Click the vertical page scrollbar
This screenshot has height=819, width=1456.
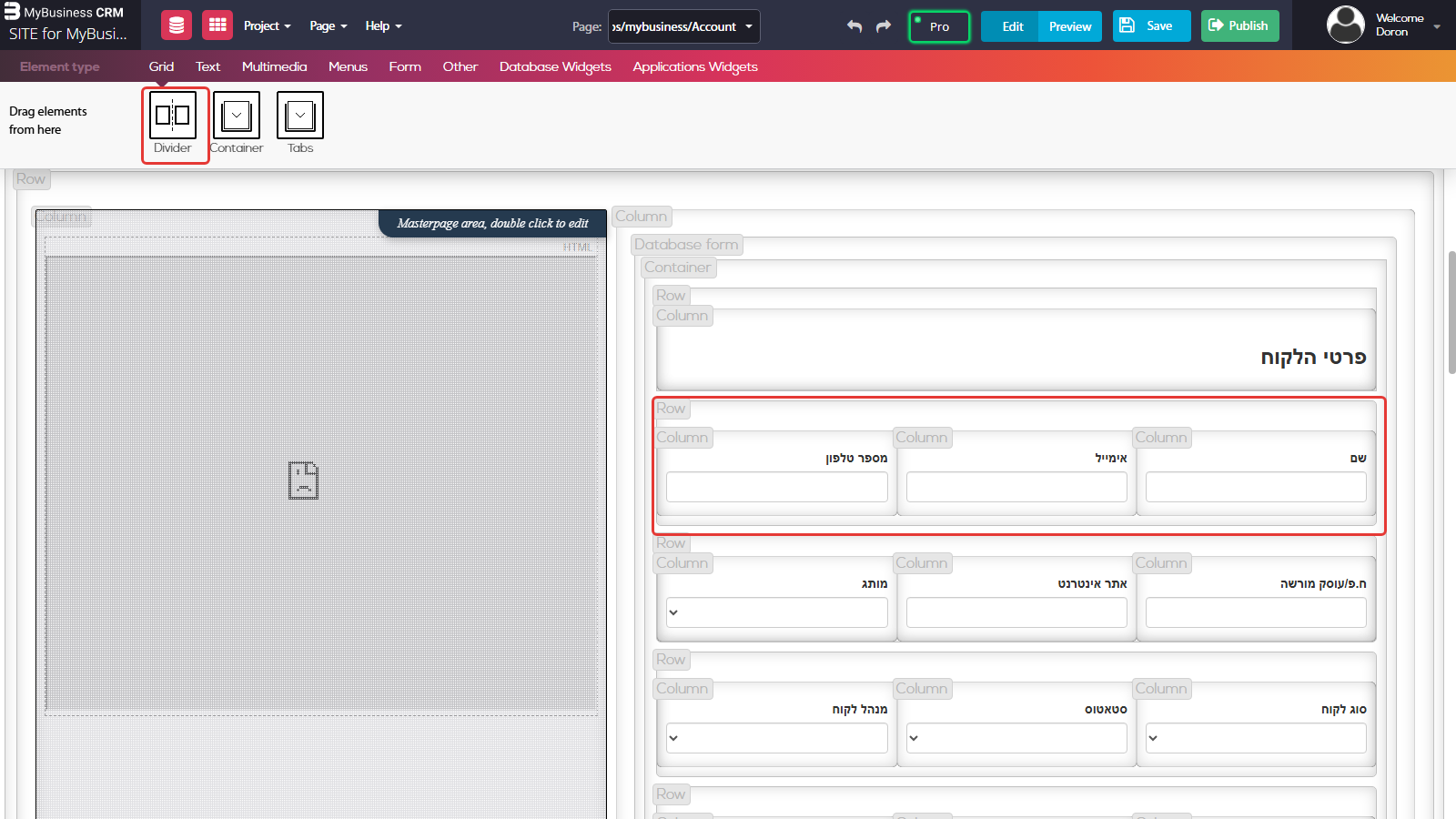click(x=1451, y=312)
